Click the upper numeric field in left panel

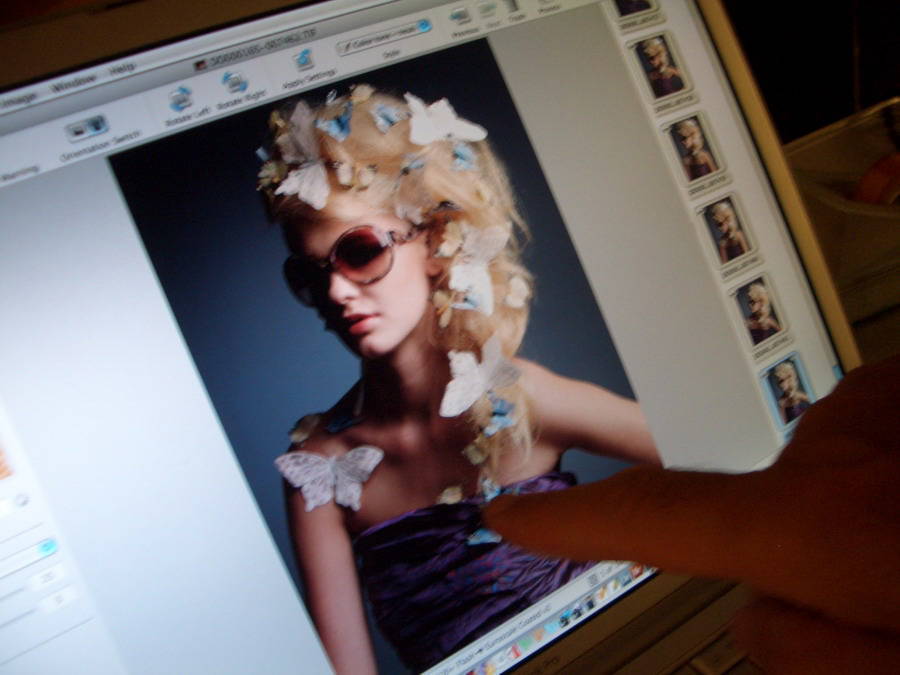pyautogui.click(x=47, y=575)
